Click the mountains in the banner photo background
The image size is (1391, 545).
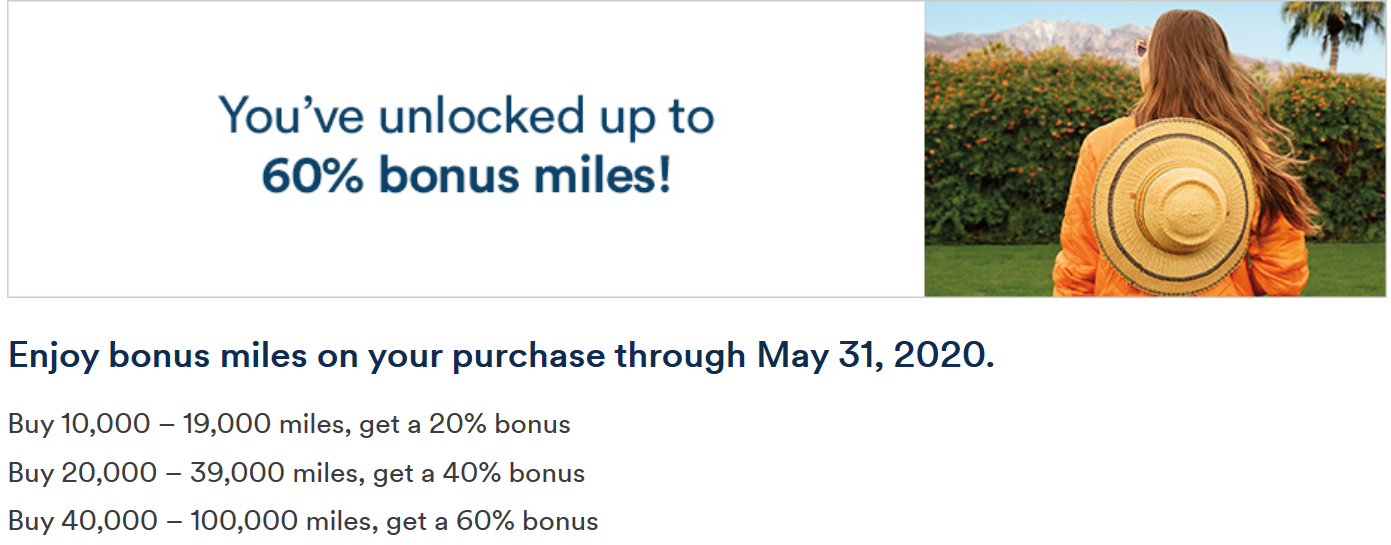(1030, 38)
